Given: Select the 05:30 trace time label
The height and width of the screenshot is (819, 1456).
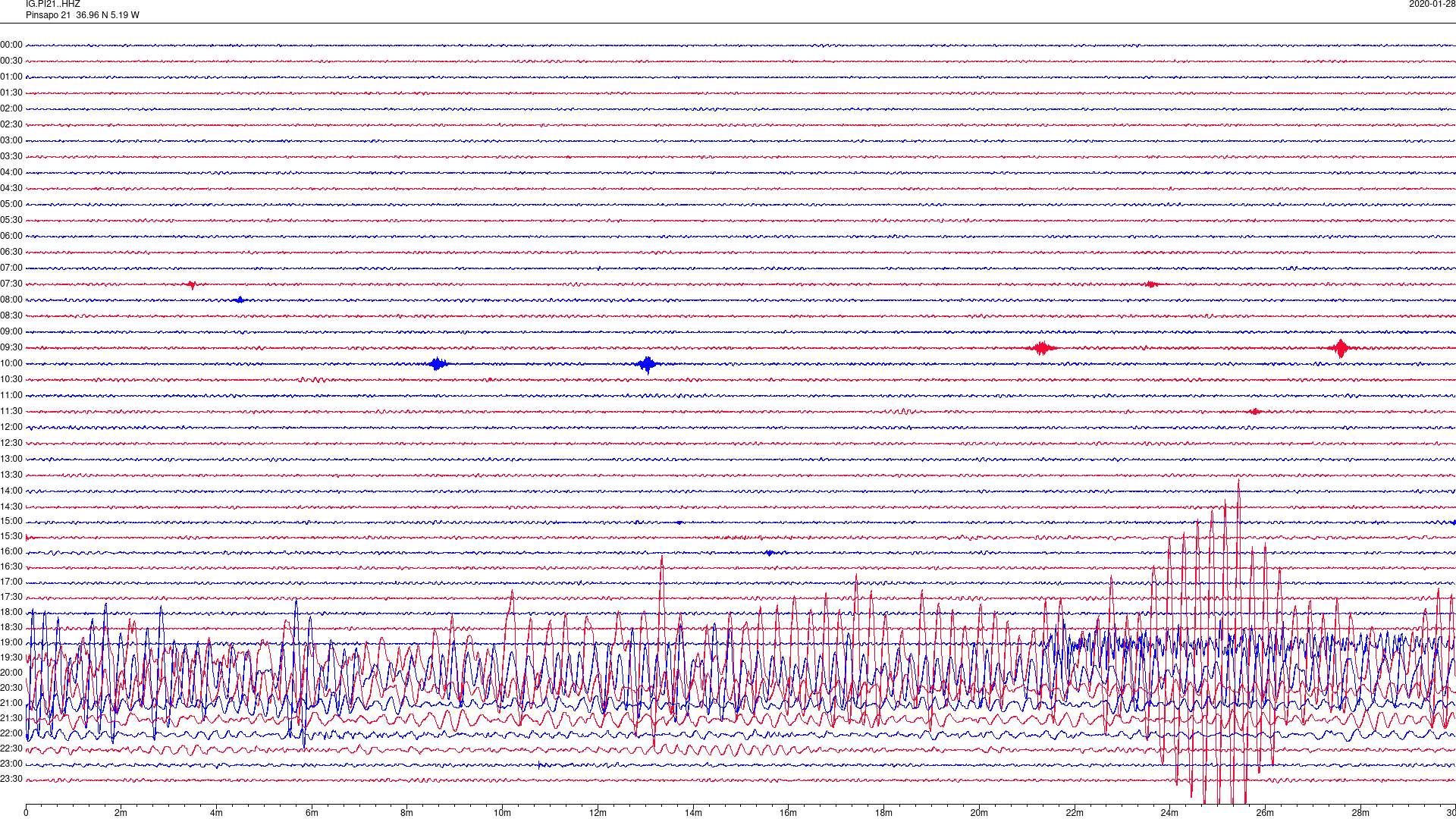Looking at the screenshot, I should [x=11, y=221].
